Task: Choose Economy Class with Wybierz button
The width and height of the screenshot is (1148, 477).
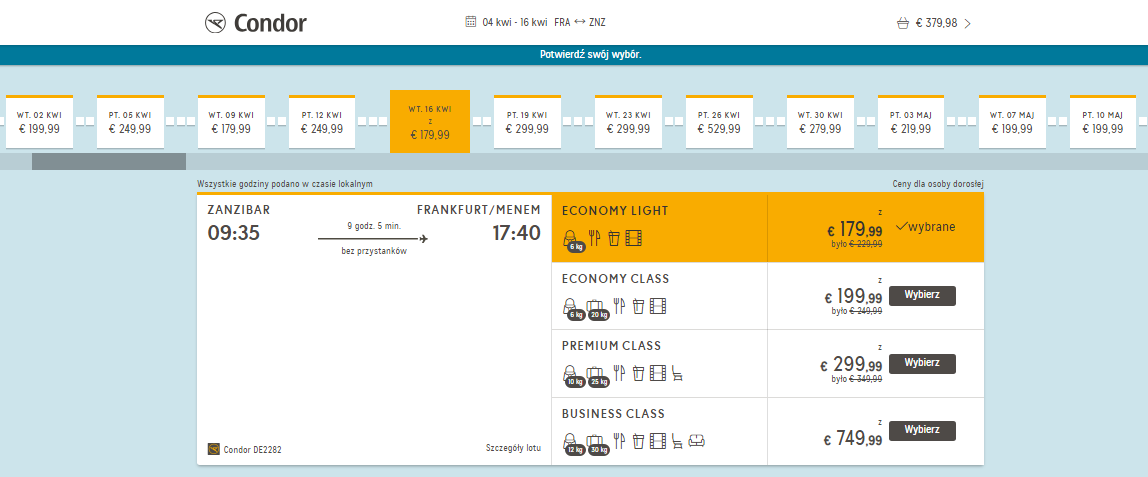Action: (x=922, y=296)
